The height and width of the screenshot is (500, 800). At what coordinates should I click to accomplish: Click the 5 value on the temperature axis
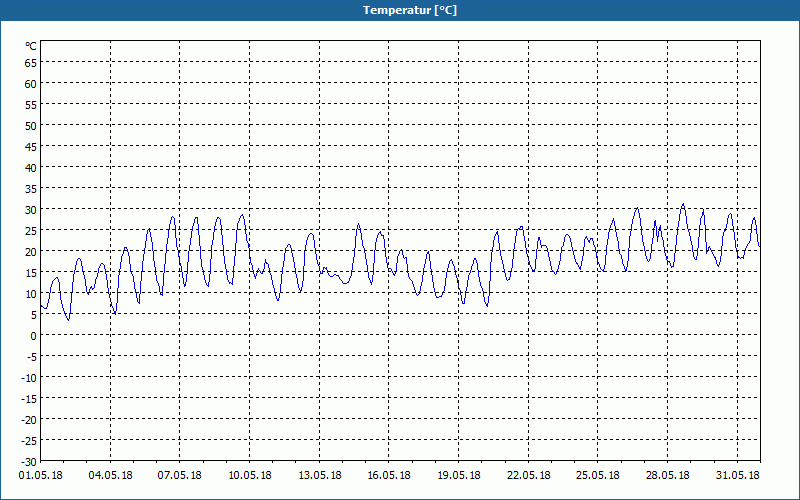34,315
